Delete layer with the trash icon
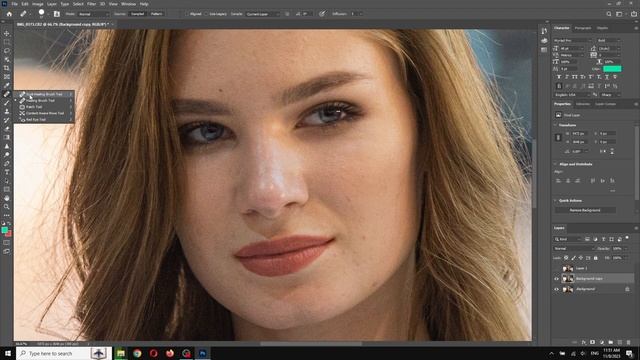Viewport: 640px width, 360px height. tap(629, 342)
